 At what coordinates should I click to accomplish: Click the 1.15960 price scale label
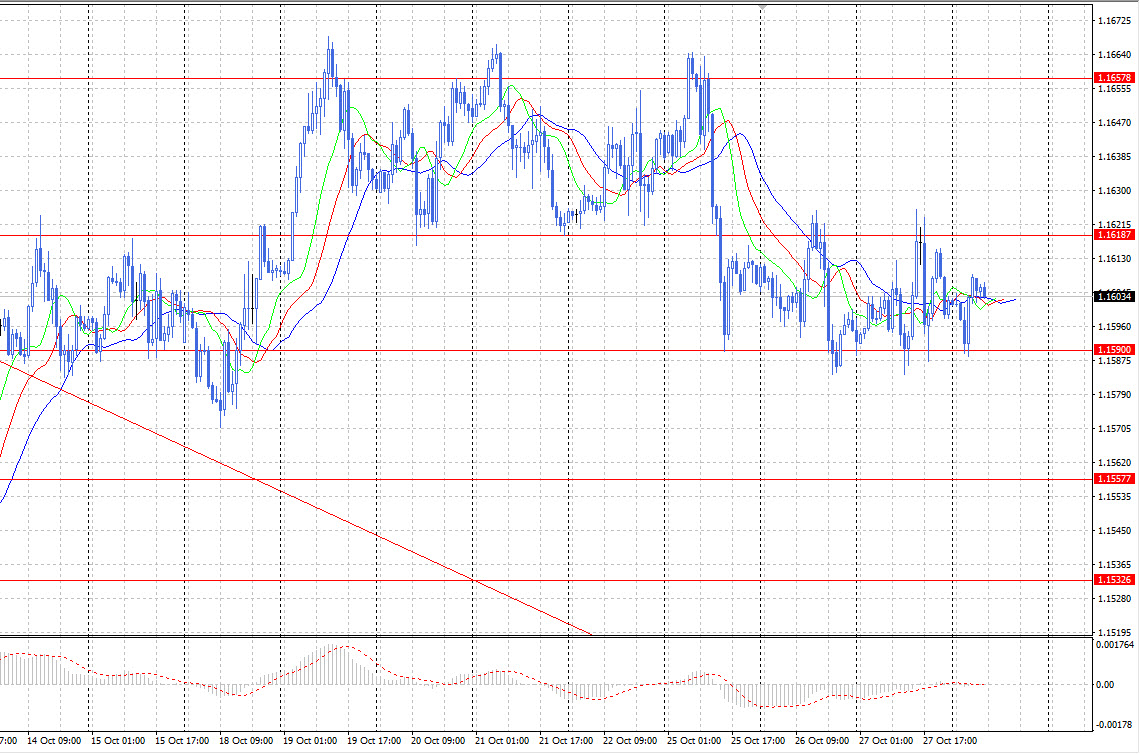(1114, 326)
